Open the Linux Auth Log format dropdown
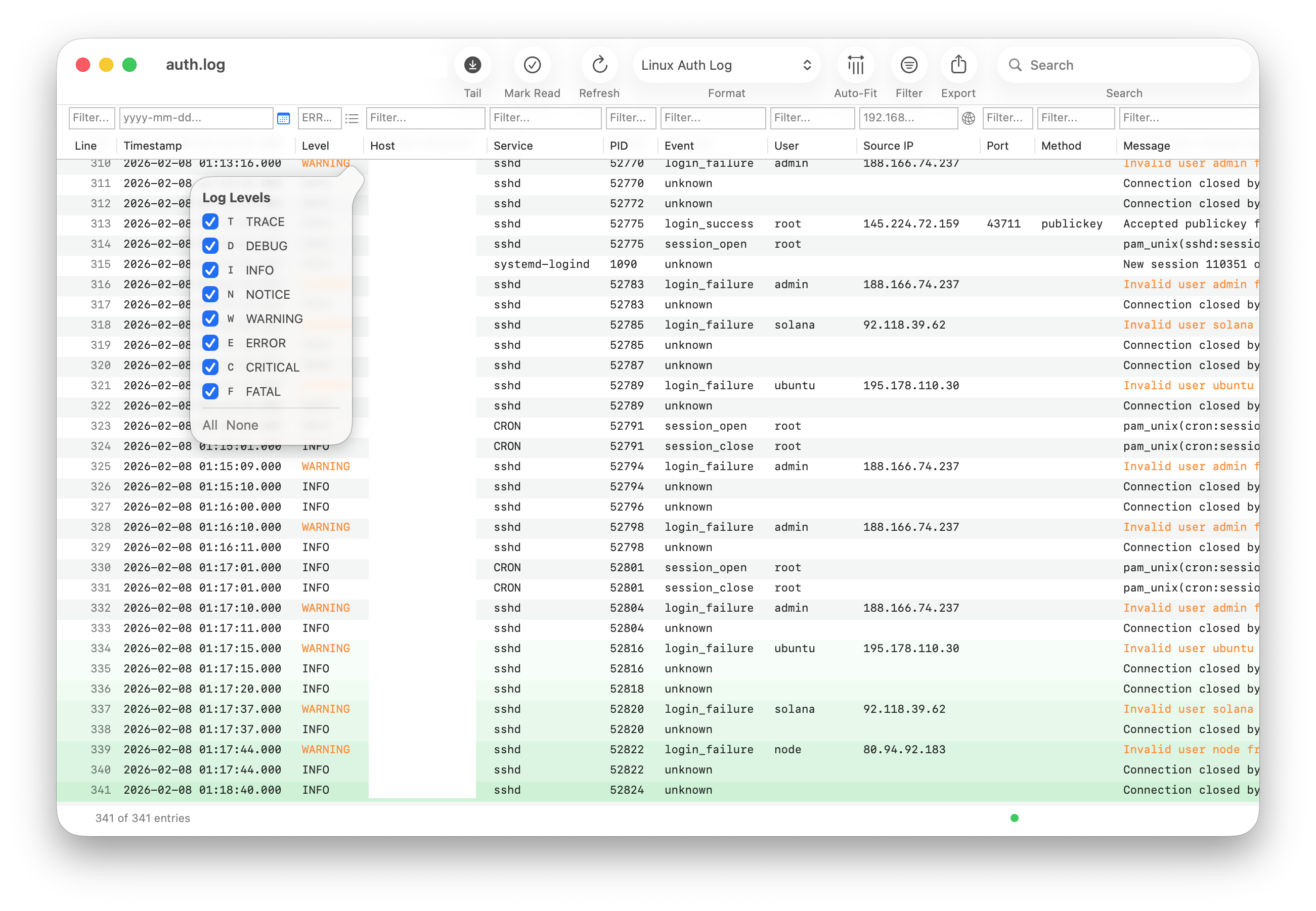This screenshot has width=1316, height=911. 726,65
